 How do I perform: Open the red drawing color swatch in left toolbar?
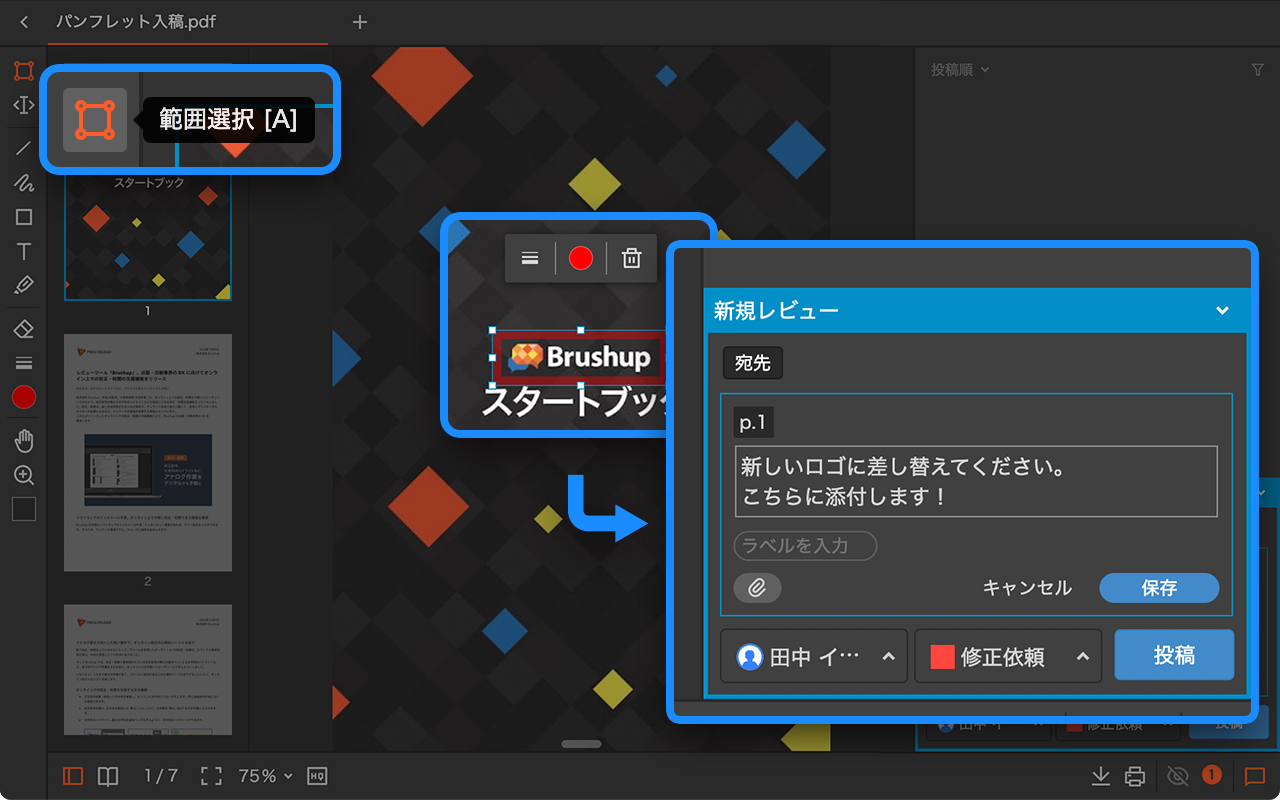[24, 397]
